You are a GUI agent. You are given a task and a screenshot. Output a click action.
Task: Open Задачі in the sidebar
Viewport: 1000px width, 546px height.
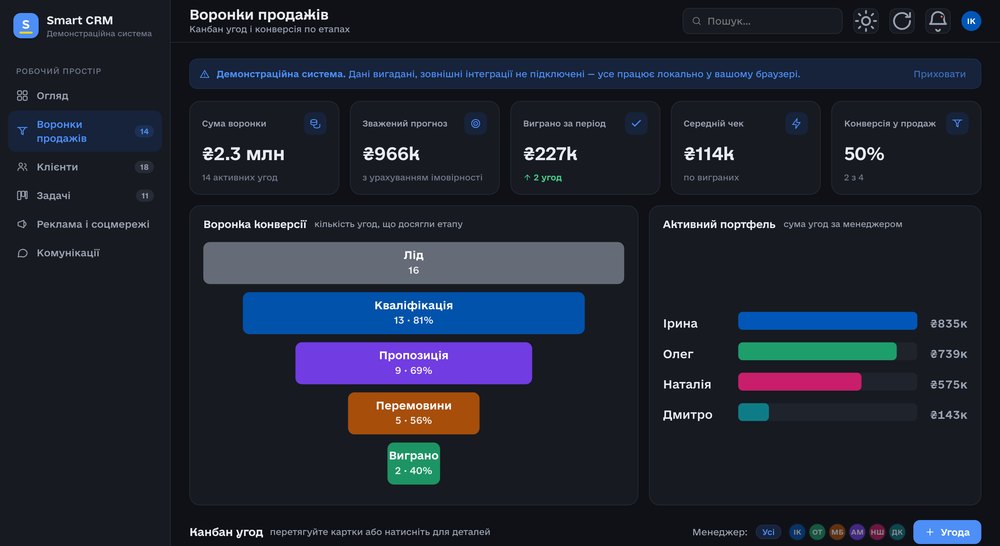[85, 196]
